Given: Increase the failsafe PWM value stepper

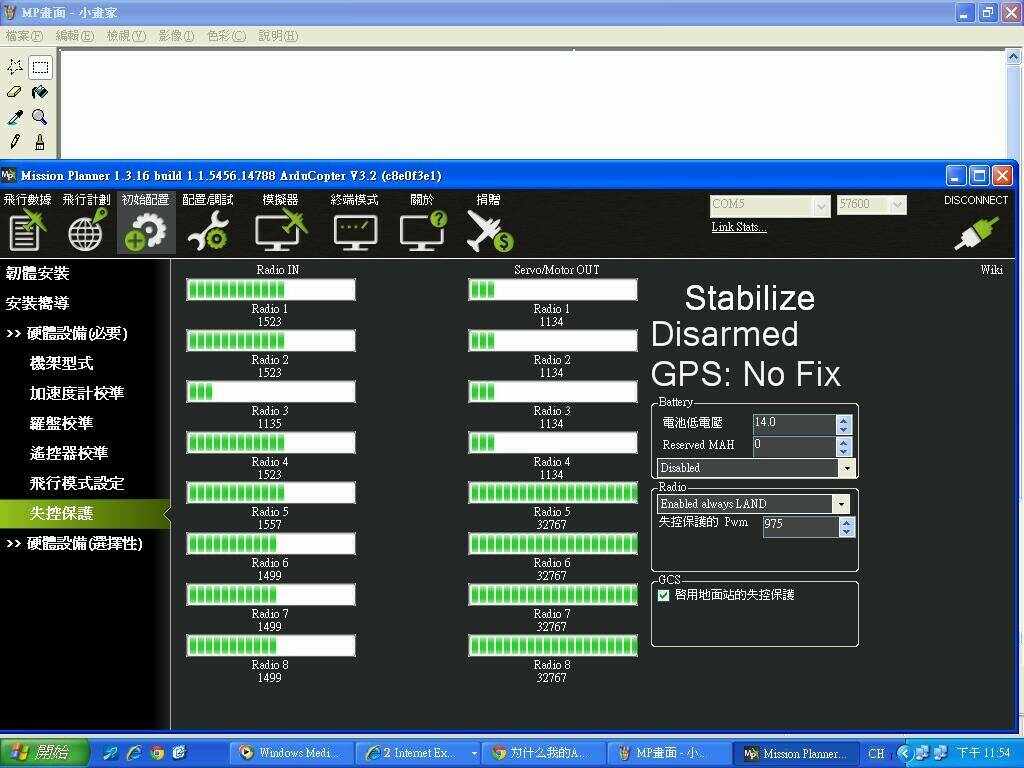Looking at the screenshot, I should [x=847, y=520].
